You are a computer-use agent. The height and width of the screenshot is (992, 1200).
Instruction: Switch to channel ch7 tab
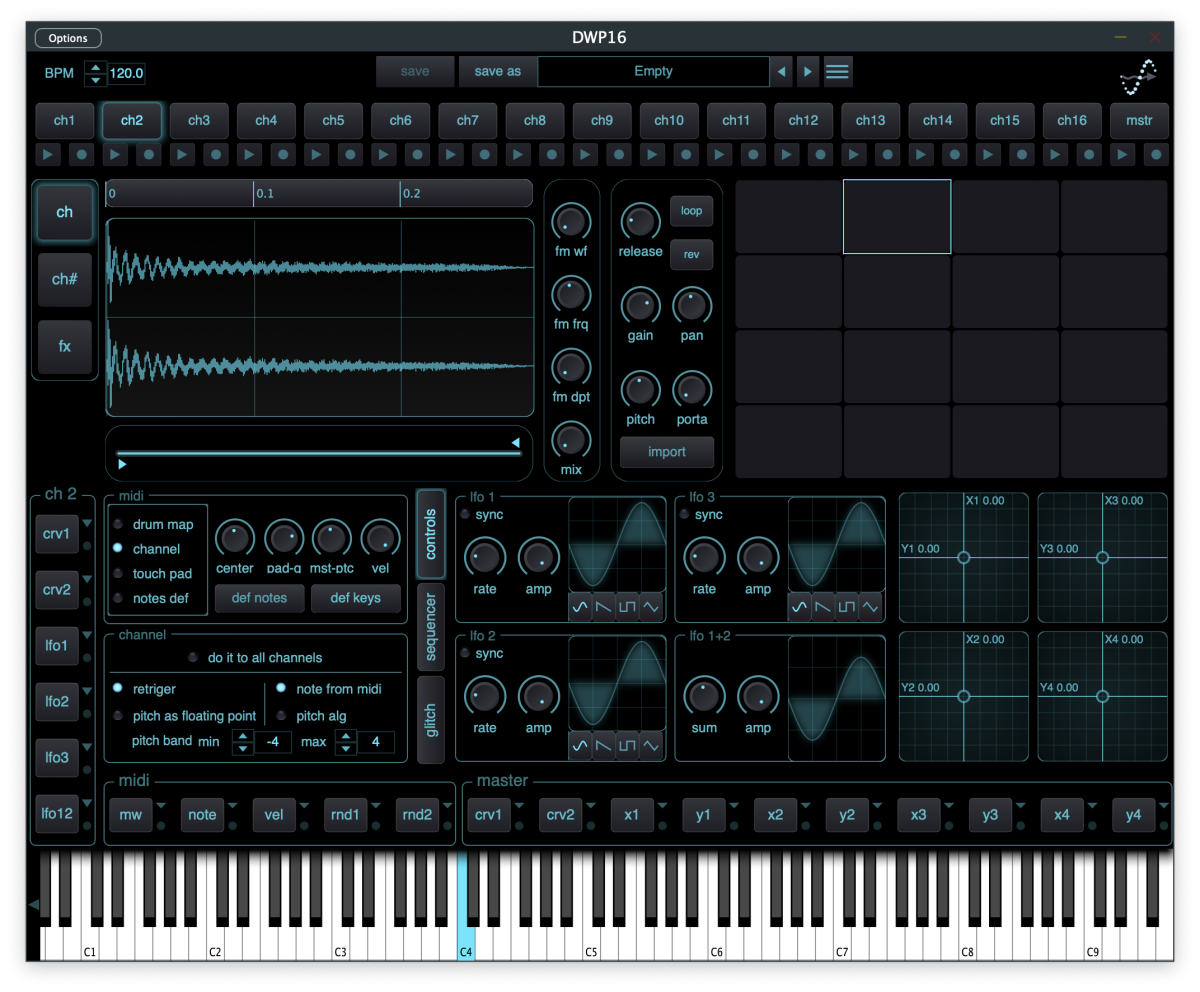[x=467, y=120]
